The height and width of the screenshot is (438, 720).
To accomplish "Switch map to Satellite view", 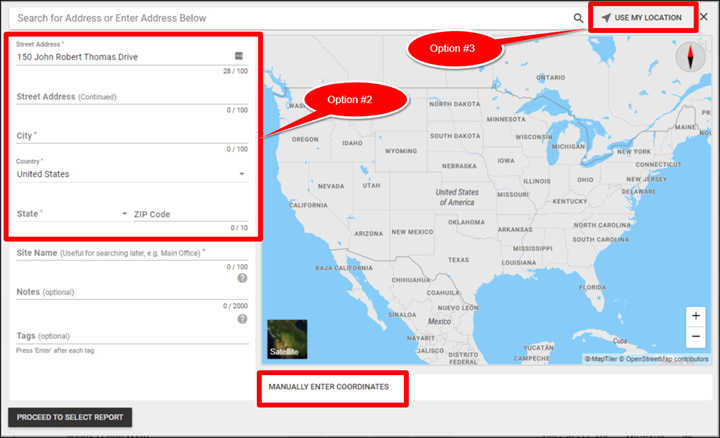I will point(287,340).
